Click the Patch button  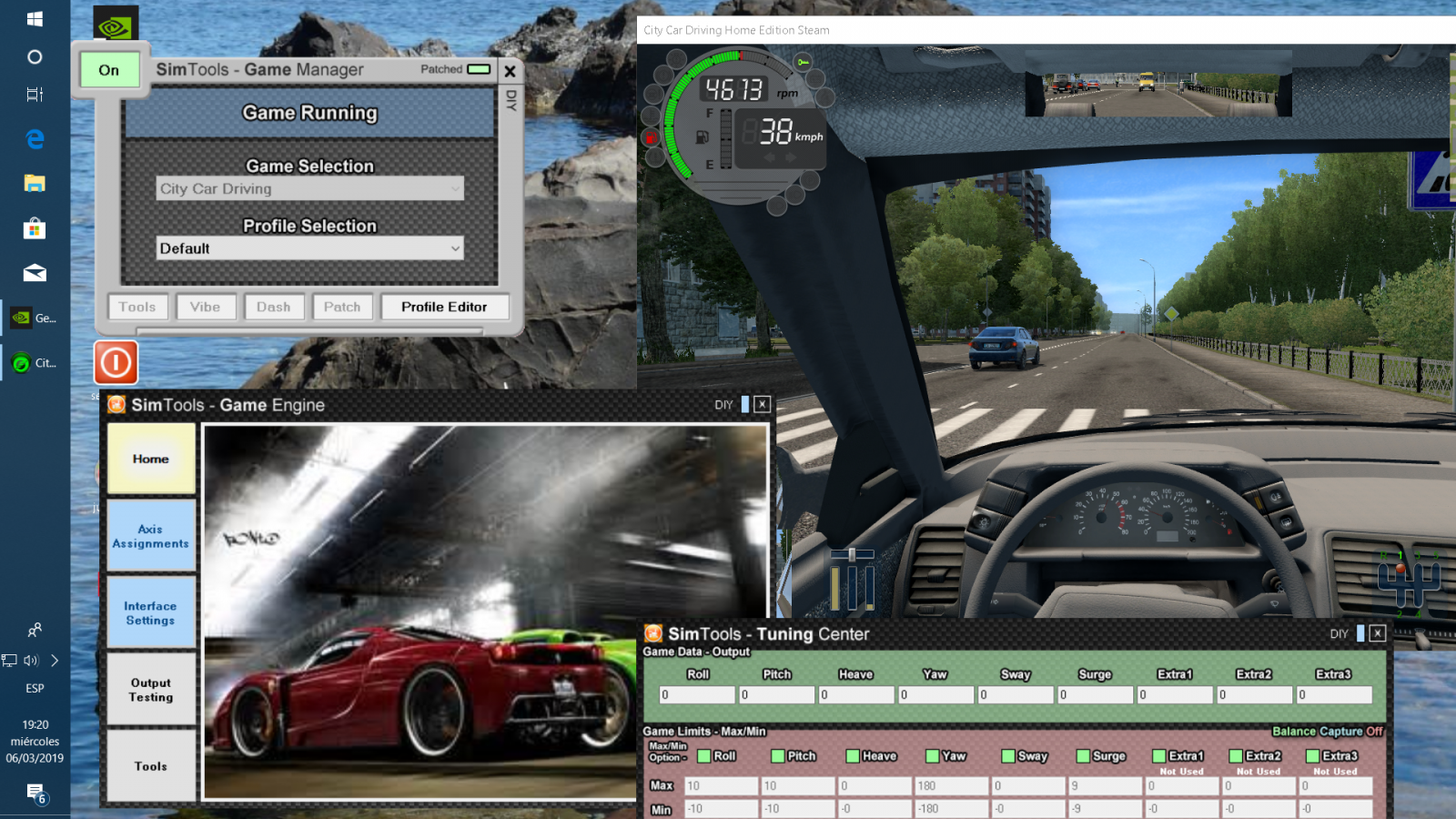pyautogui.click(x=342, y=307)
